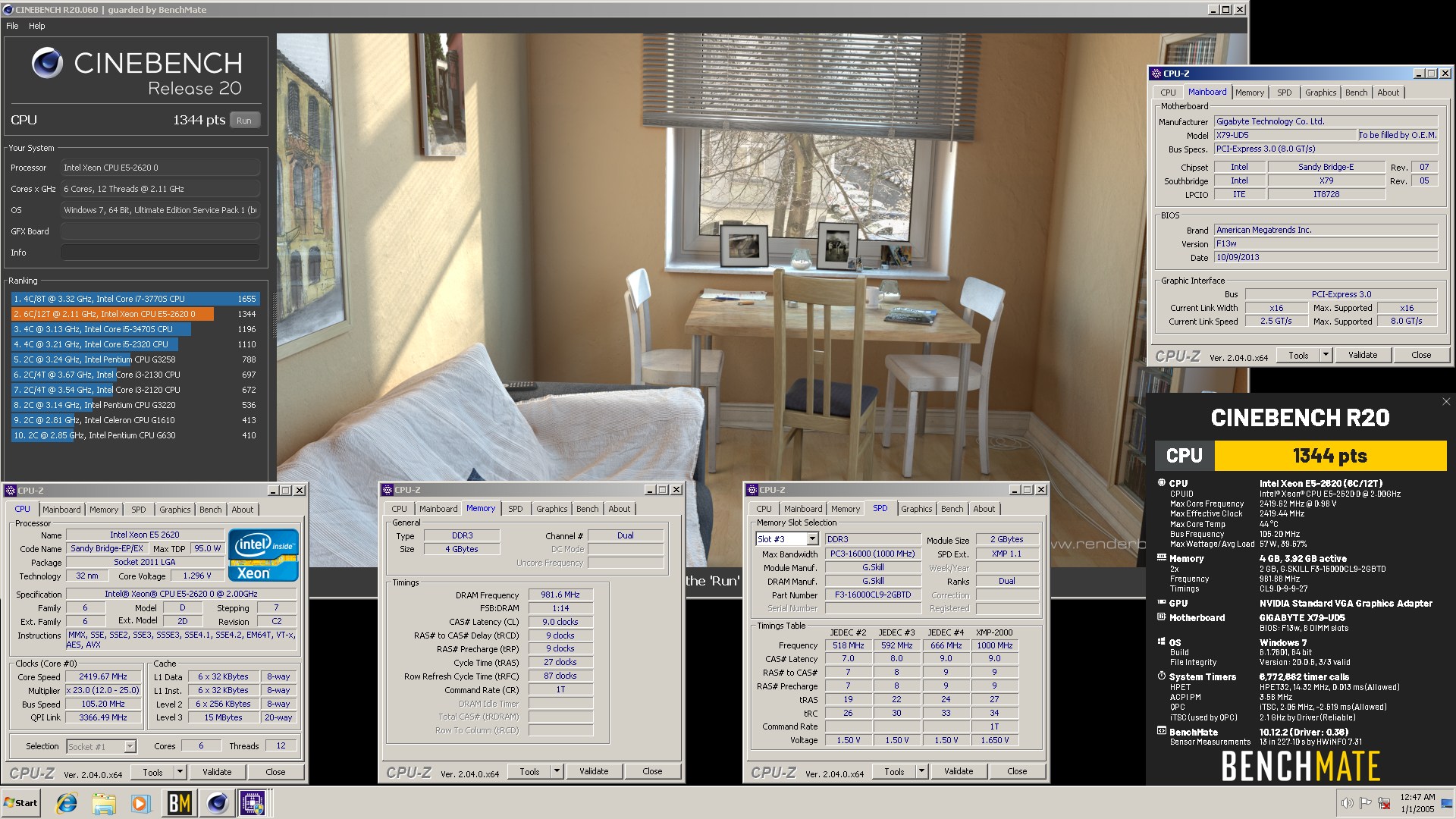The width and height of the screenshot is (1456, 819).
Task: Click title bar icon of Memory CPU-Z window
Action: coord(388,490)
